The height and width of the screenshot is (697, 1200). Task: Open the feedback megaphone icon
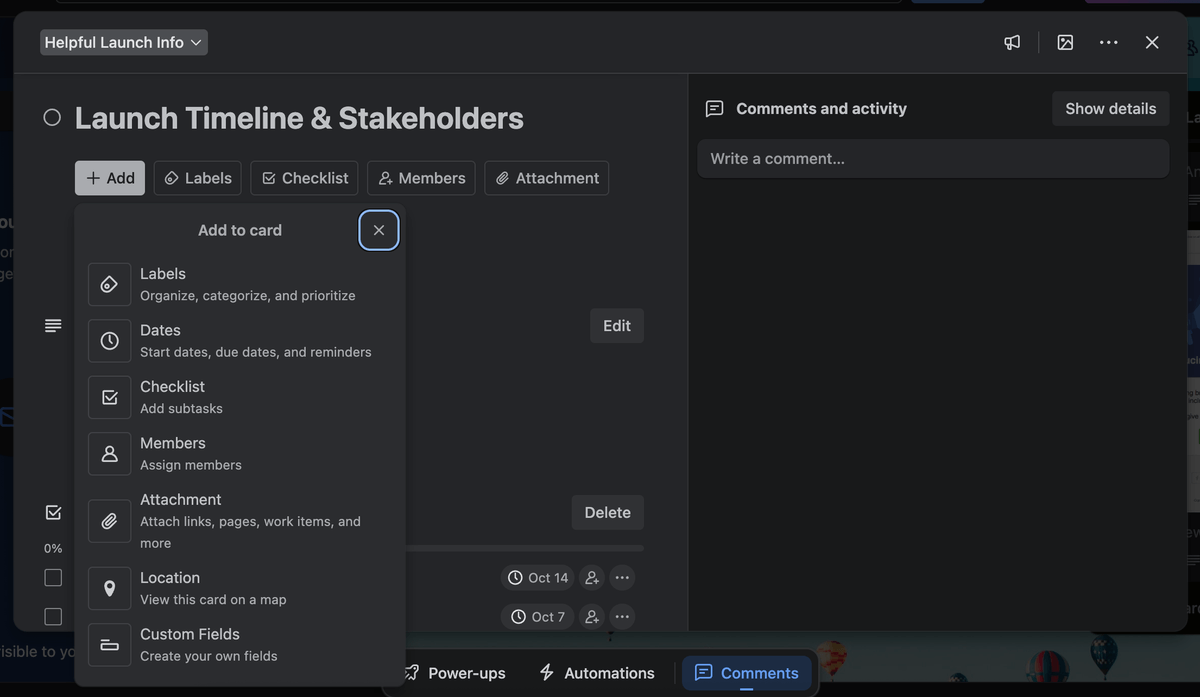pyautogui.click(x=1011, y=42)
